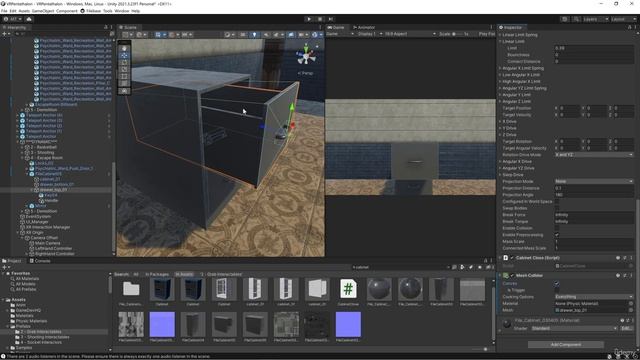The image size is (640, 360).
Task: Select the Hand view tool in Scene
Action: (124, 48)
